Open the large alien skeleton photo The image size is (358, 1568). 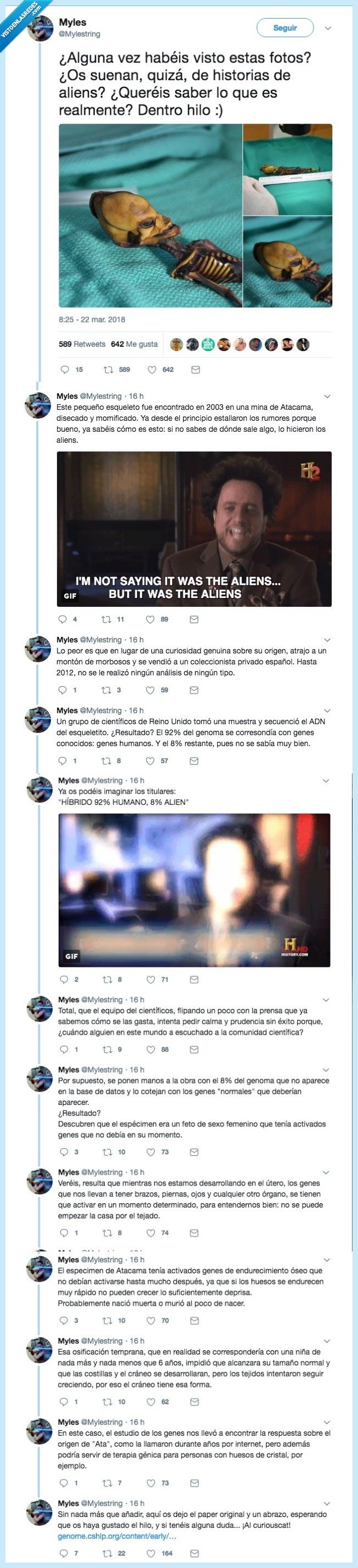tap(151, 216)
